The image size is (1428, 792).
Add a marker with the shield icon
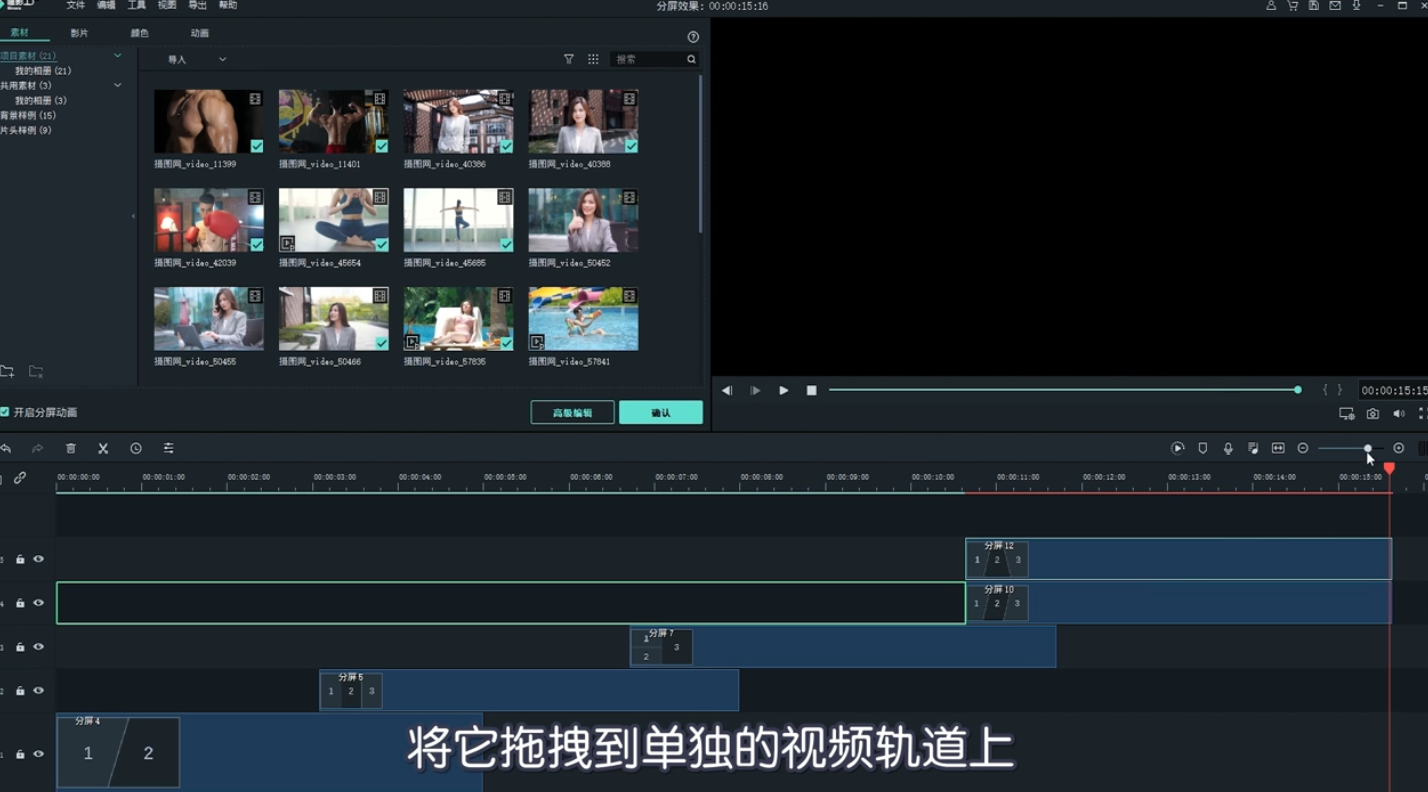pos(1203,448)
